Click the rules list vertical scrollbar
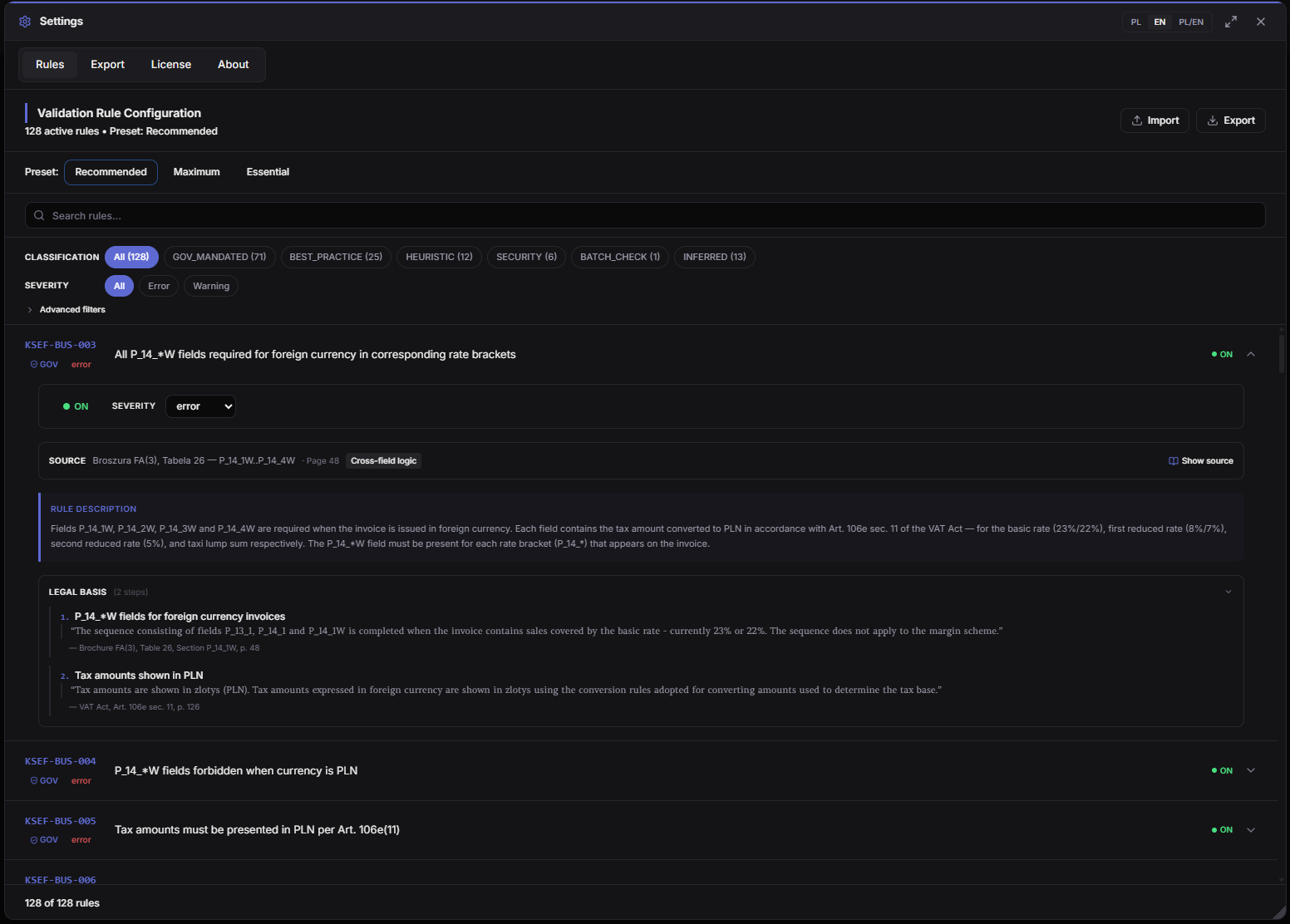The height and width of the screenshot is (924, 1290). pyautogui.click(x=1282, y=353)
